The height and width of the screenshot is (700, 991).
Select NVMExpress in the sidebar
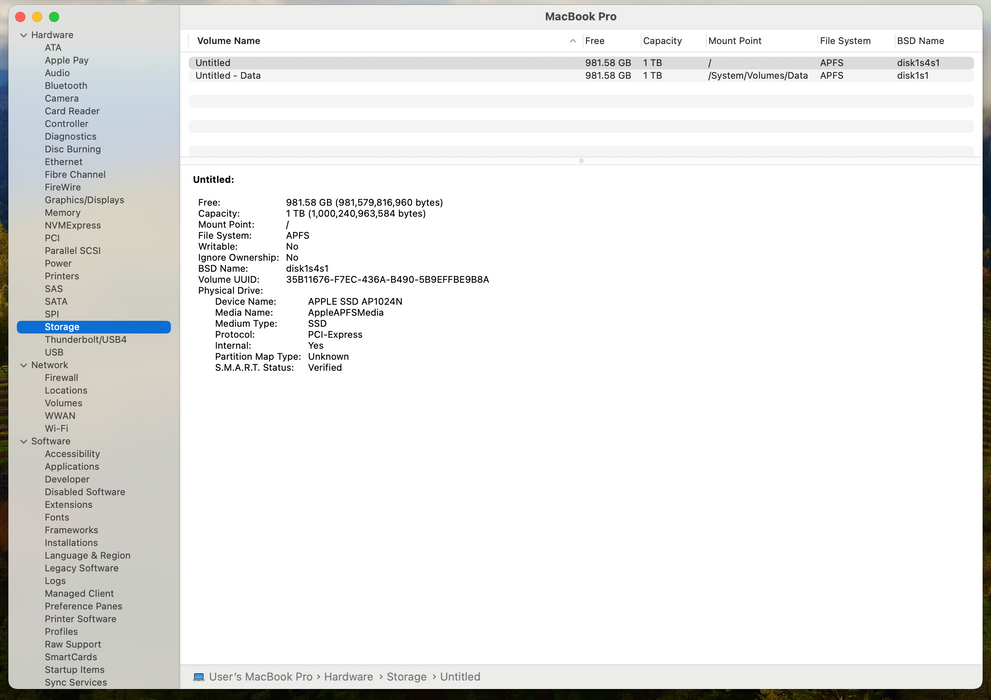point(73,226)
